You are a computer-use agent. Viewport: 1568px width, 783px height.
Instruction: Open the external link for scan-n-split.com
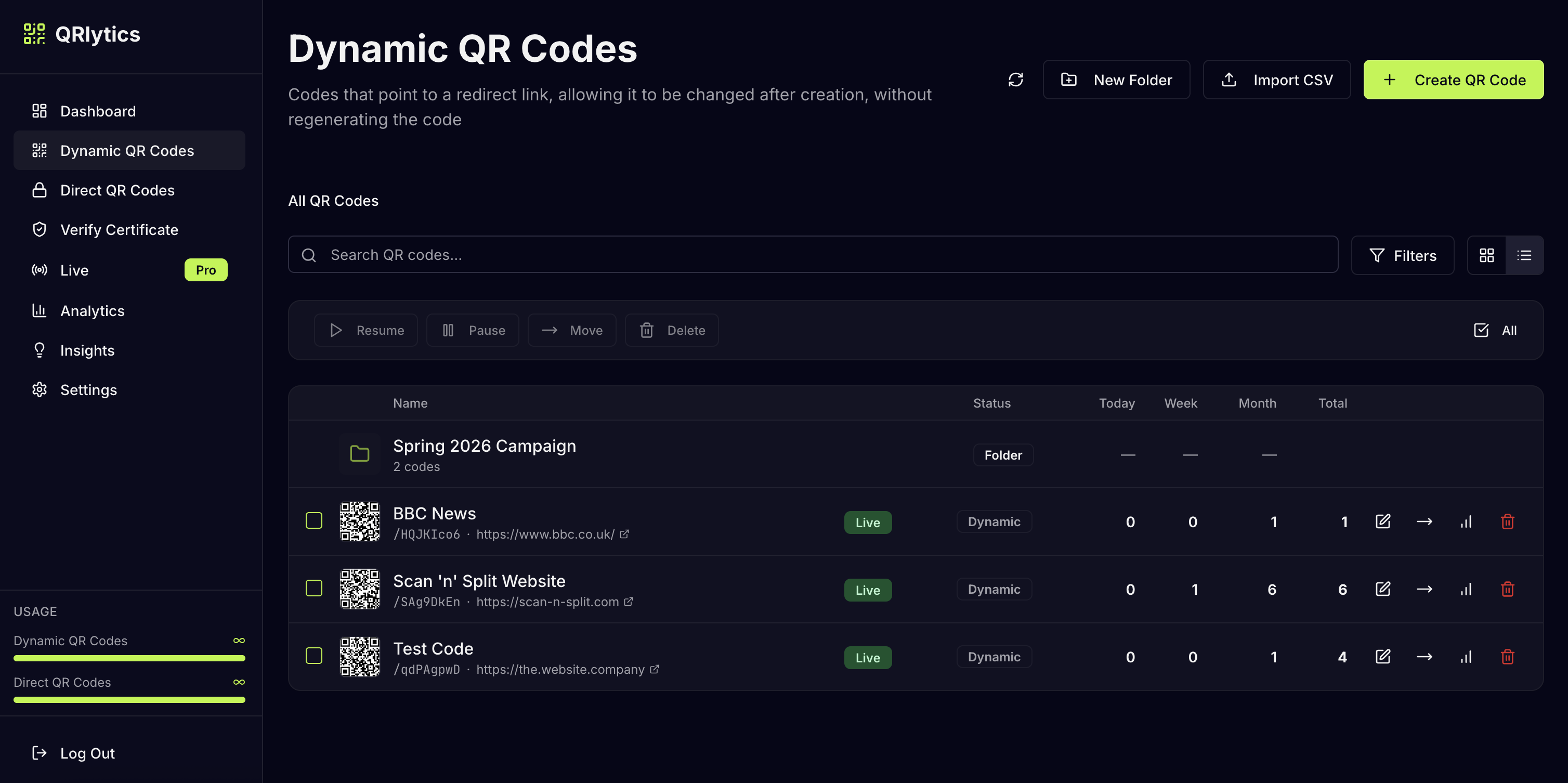[629, 602]
